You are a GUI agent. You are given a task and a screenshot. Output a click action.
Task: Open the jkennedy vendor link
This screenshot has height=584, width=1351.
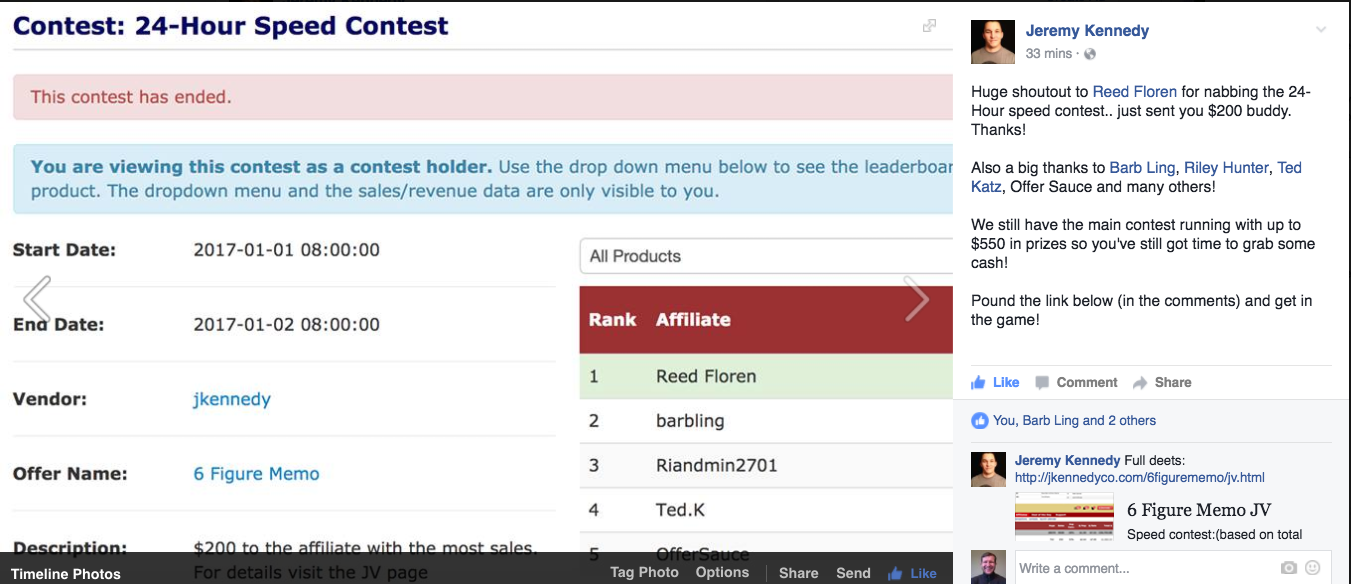pos(232,400)
